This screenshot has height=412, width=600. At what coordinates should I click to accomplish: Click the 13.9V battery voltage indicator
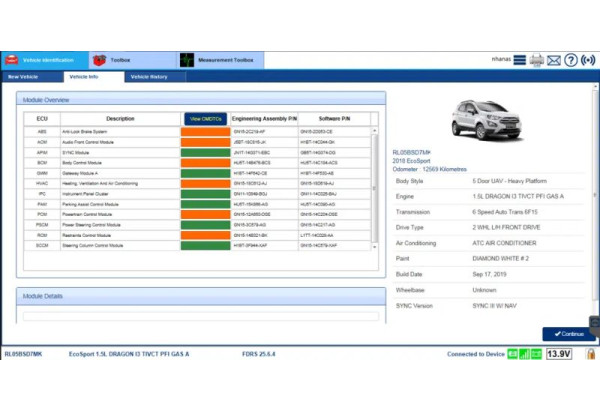(x=558, y=354)
